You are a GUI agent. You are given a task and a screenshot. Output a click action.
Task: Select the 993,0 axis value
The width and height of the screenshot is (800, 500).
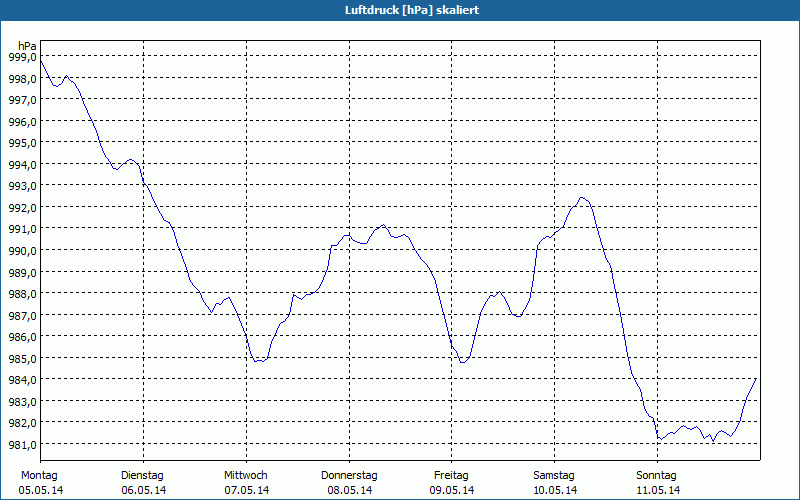click(22, 186)
